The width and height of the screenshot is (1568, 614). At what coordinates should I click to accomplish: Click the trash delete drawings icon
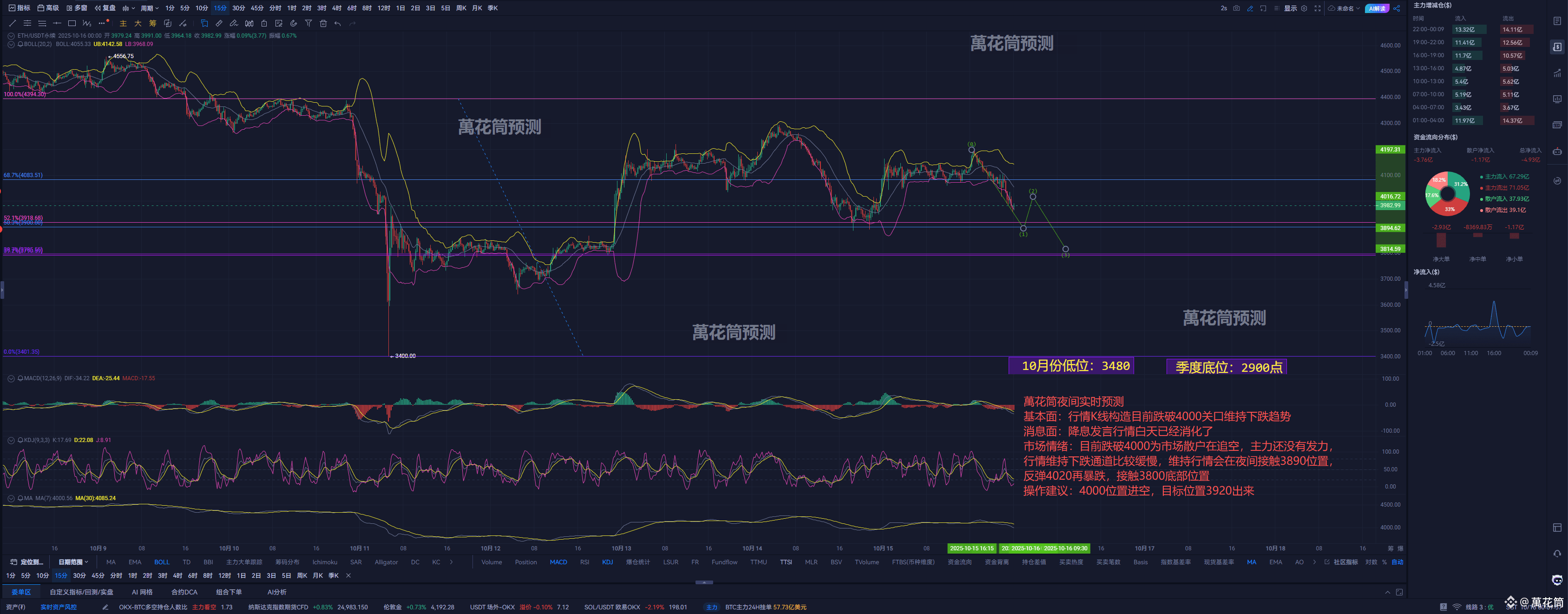(x=323, y=23)
